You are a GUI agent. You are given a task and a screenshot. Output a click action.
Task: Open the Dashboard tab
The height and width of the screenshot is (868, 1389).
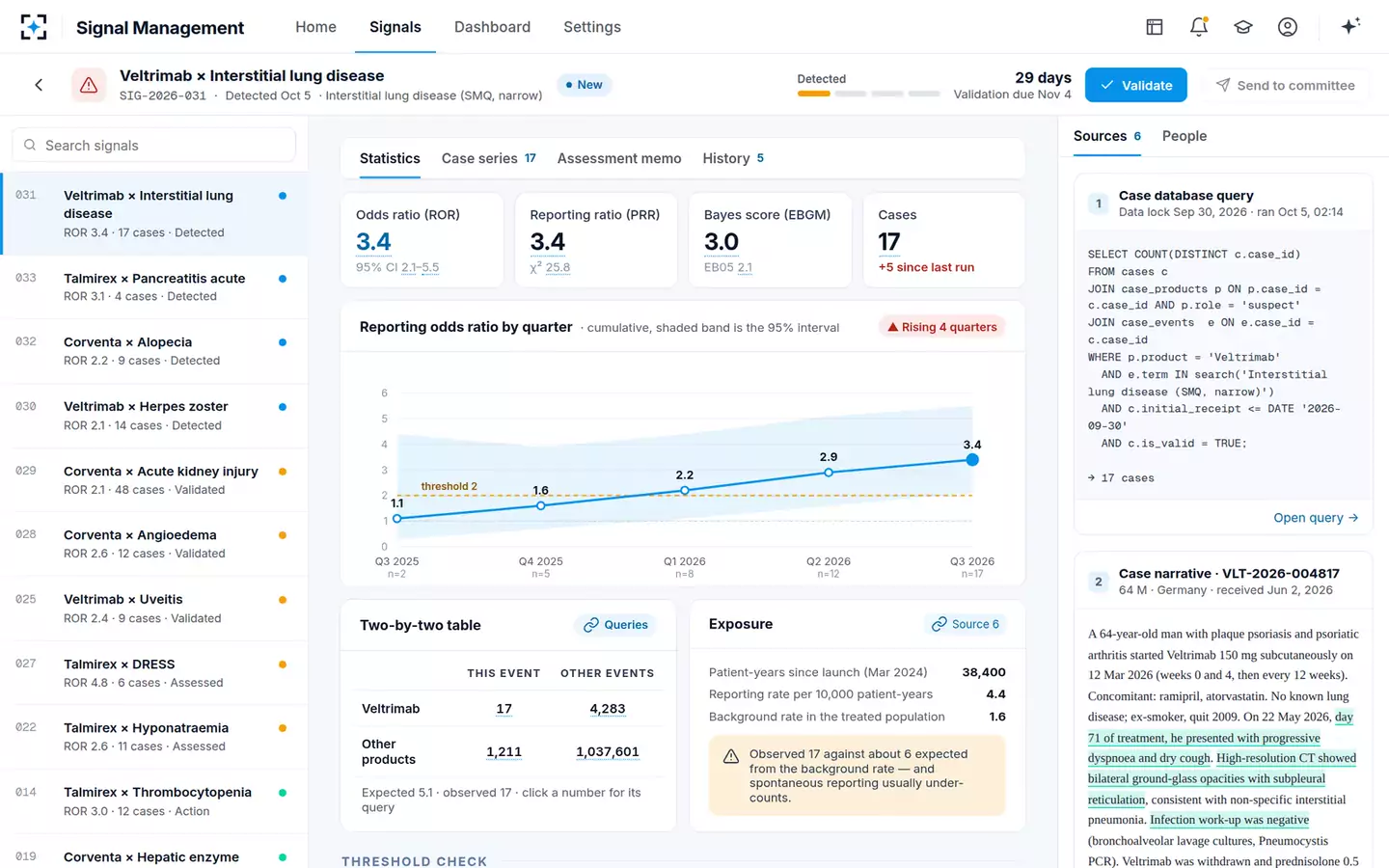pyautogui.click(x=492, y=27)
